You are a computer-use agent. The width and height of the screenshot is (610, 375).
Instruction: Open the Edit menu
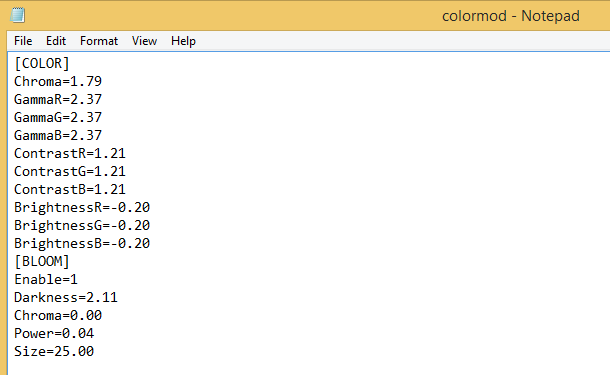[56, 41]
